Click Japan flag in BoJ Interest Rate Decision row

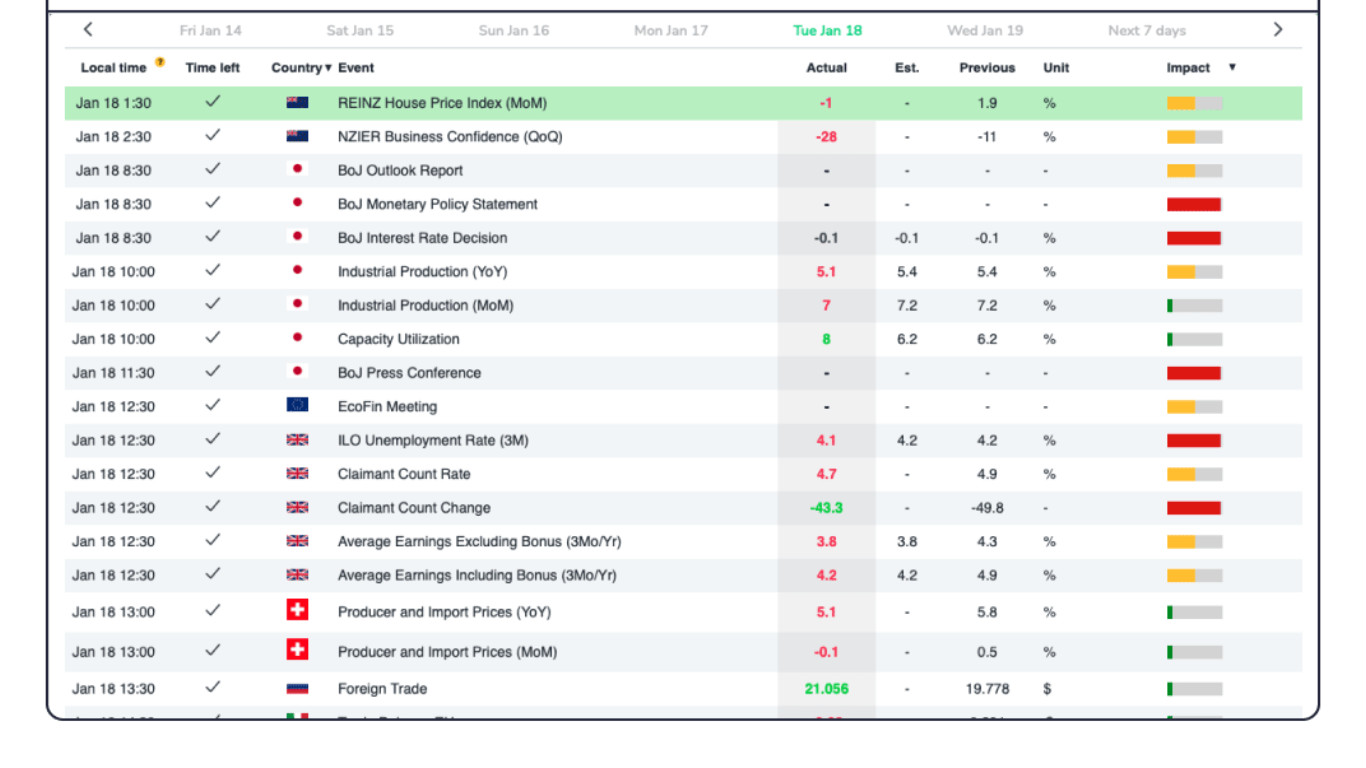tap(297, 237)
